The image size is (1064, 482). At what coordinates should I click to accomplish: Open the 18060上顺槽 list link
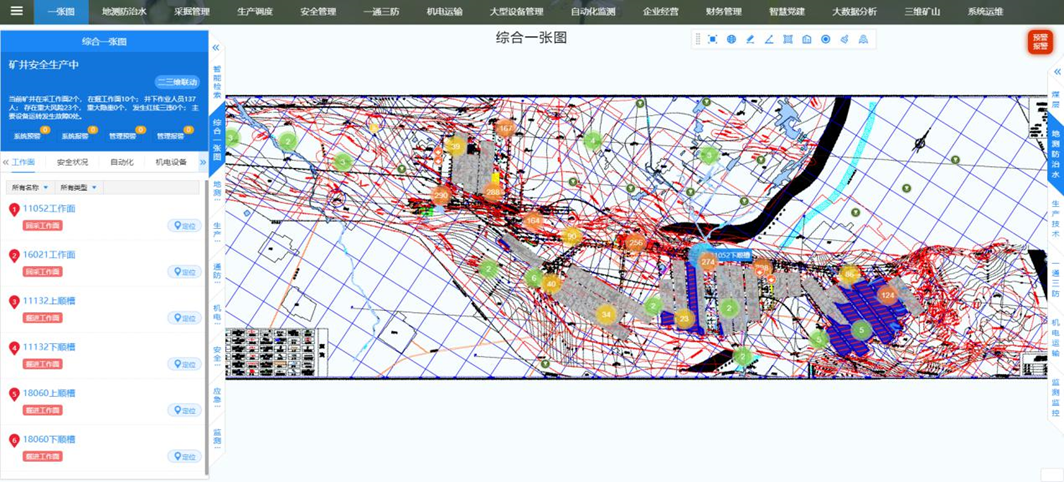coord(50,393)
